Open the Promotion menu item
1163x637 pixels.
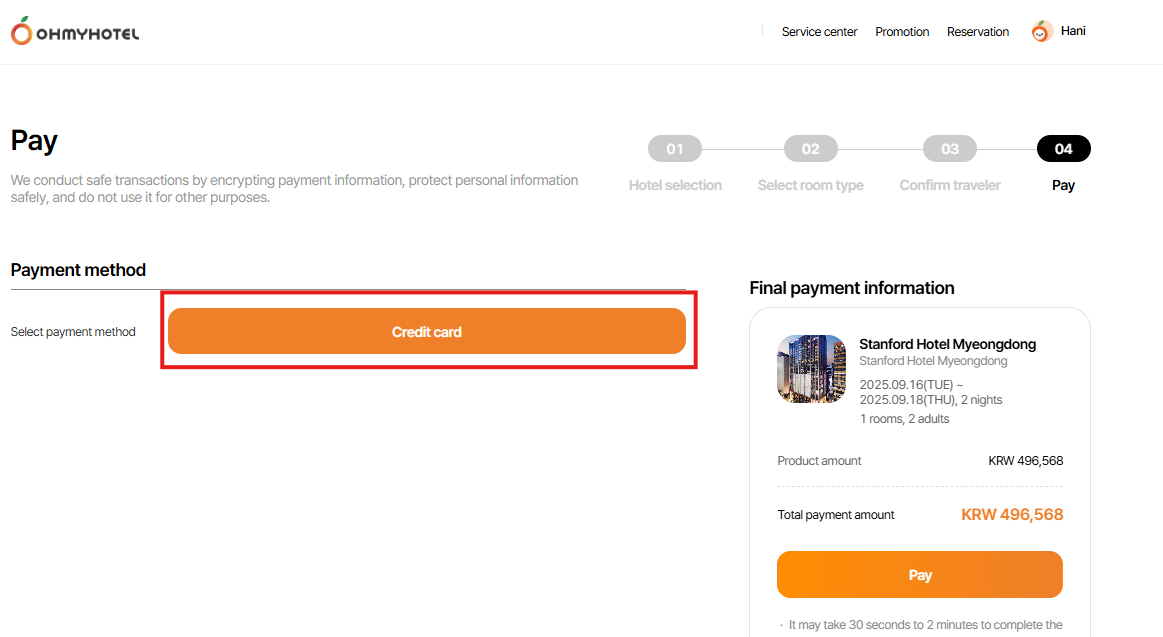tap(902, 32)
